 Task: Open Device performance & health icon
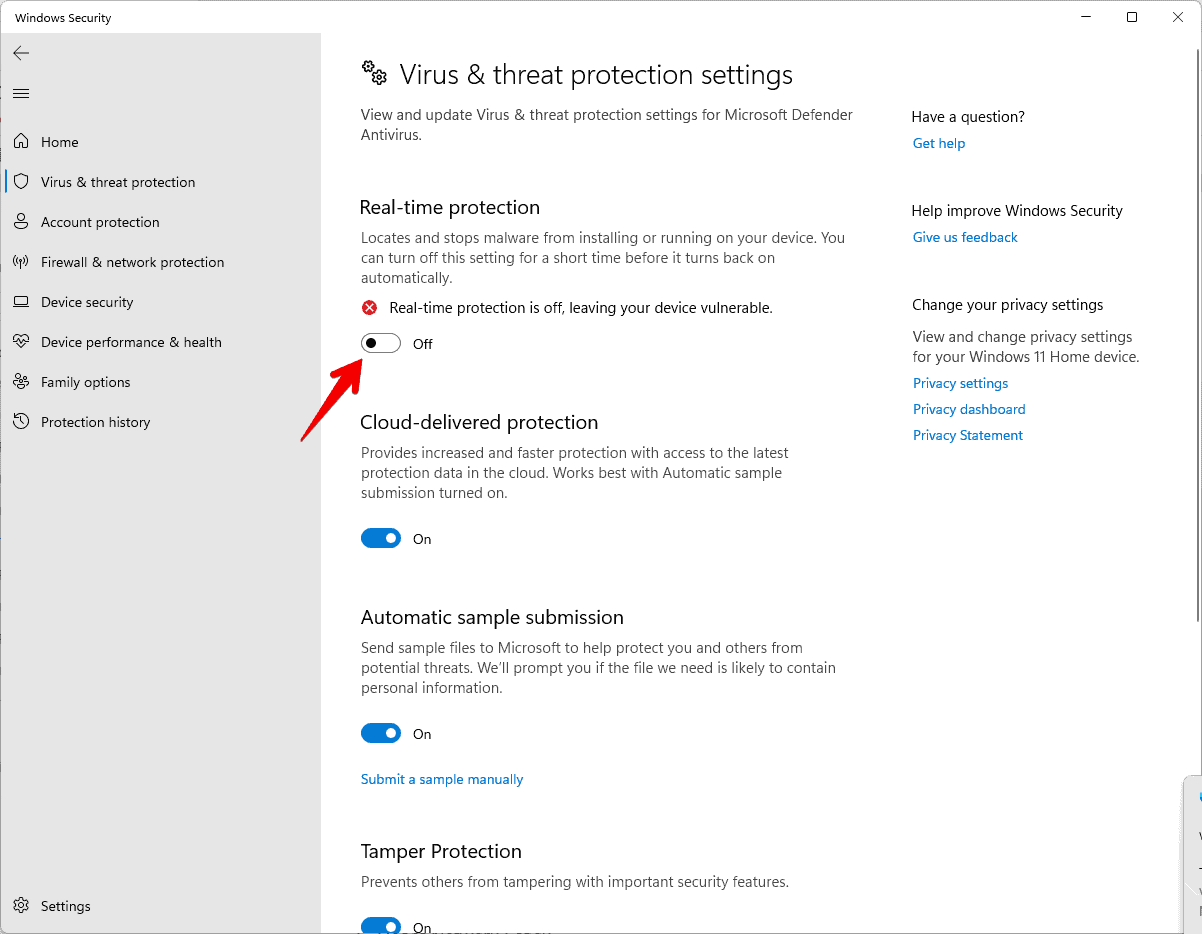pos(21,341)
